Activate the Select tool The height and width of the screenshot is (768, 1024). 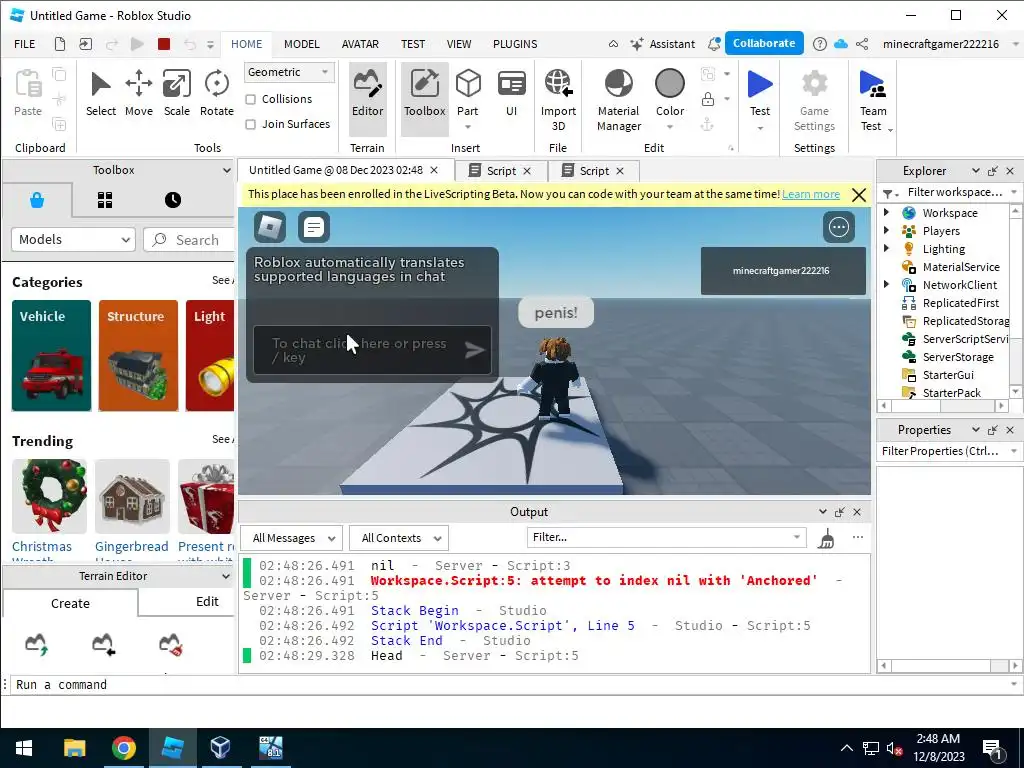point(101,93)
